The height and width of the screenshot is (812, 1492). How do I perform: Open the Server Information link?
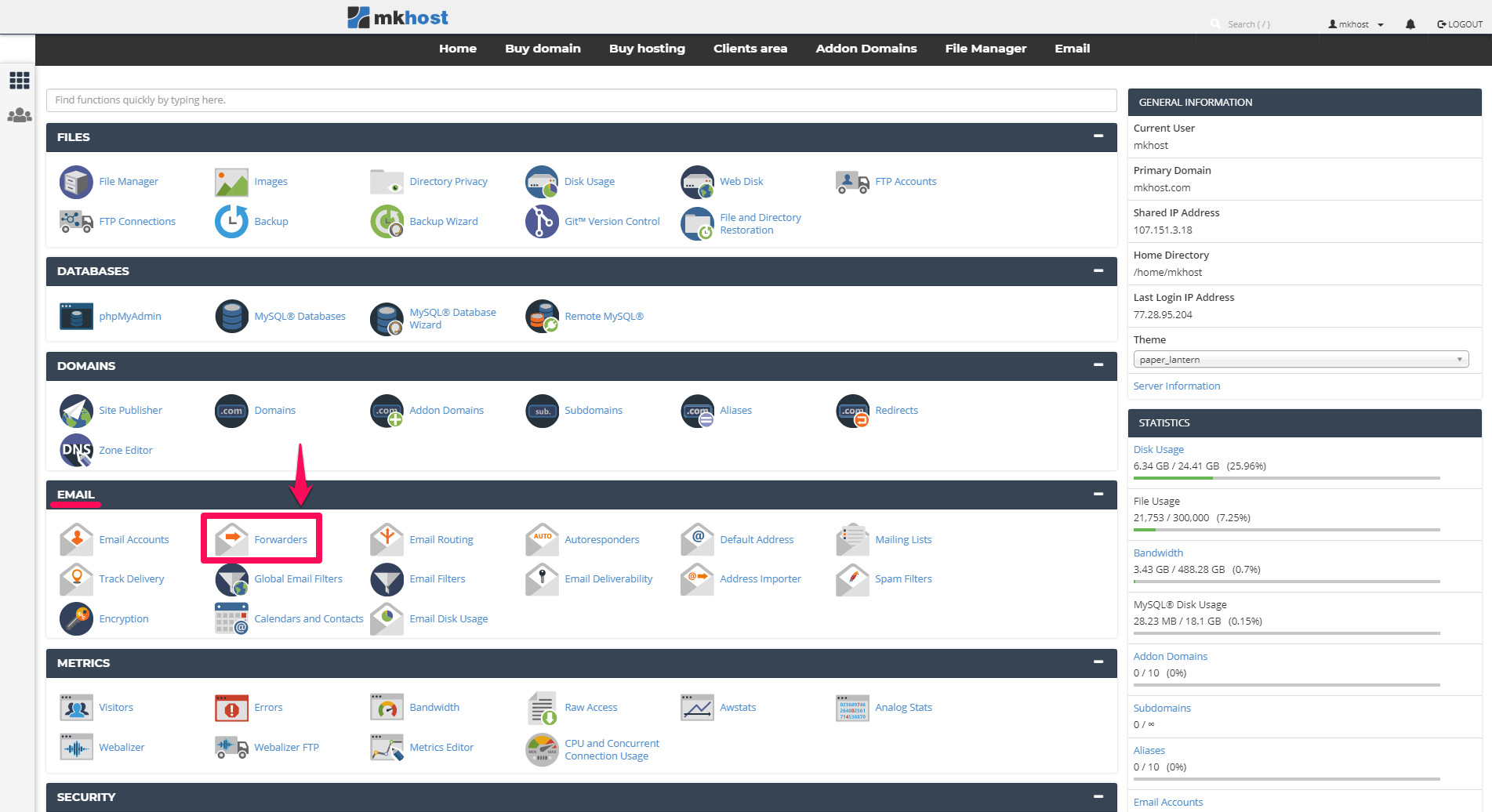click(1176, 386)
